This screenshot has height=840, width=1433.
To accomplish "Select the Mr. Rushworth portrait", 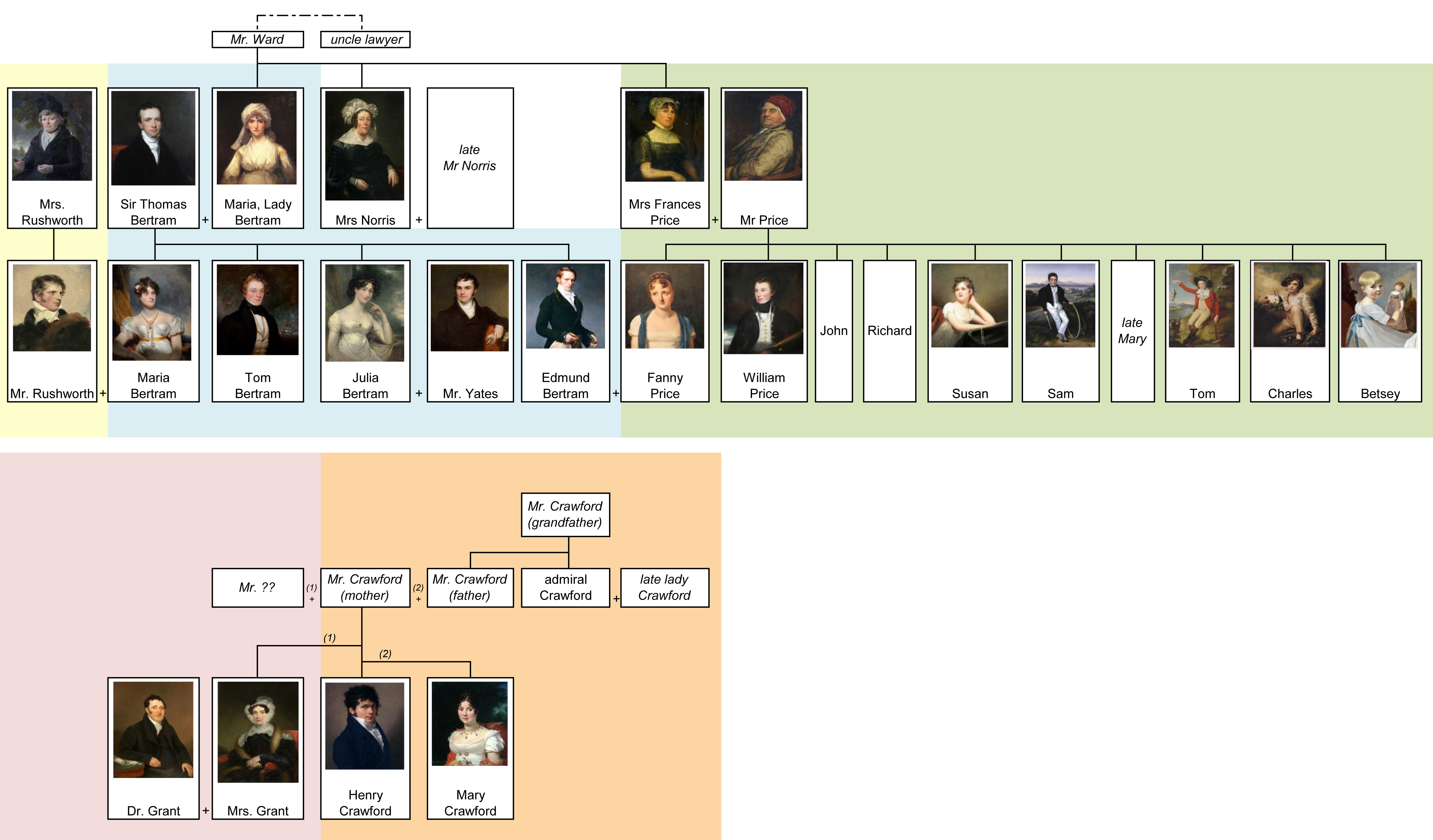I will click(52, 308).
